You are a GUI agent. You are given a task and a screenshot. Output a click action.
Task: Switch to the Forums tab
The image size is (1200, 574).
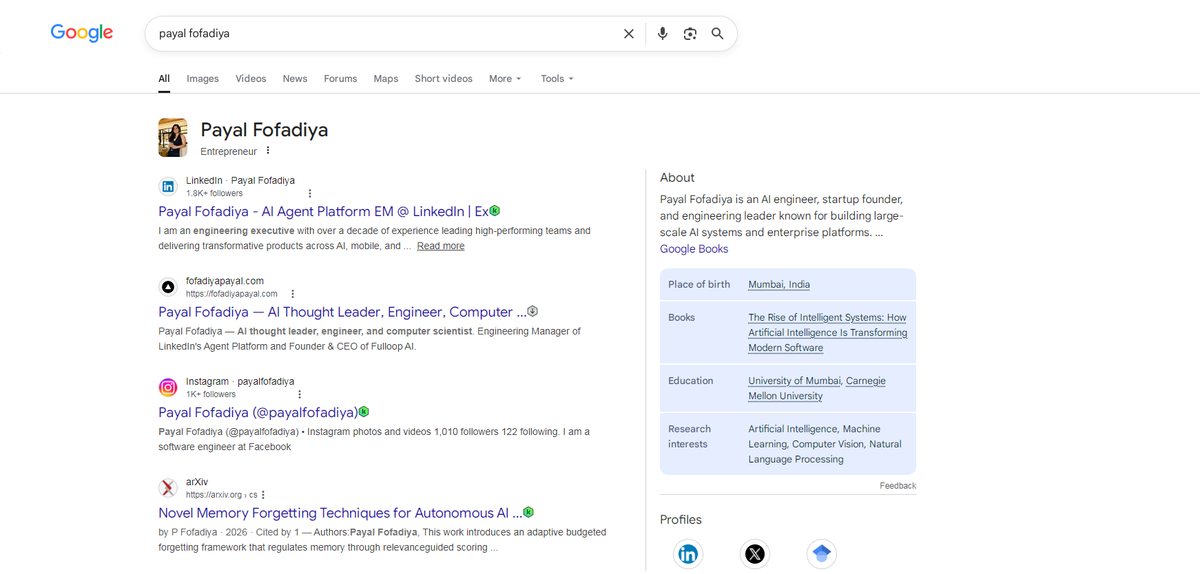tap(340, 79)
